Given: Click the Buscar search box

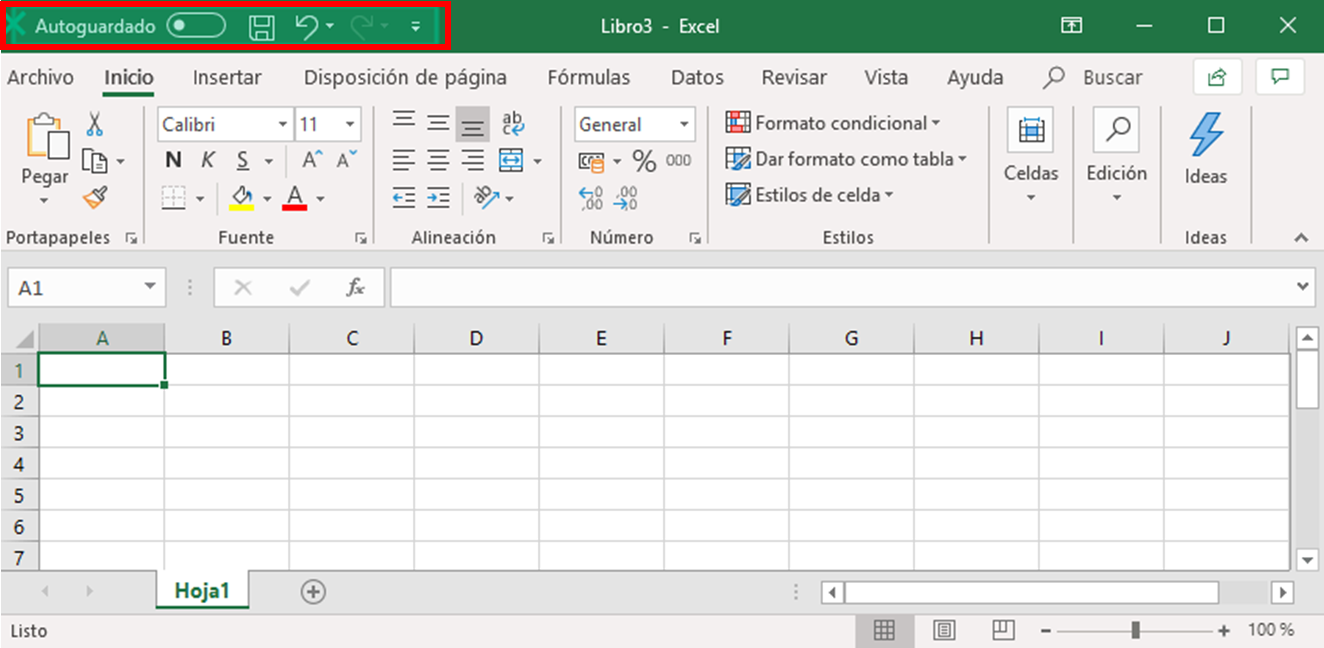Looking at the screenshot, I should pyautogui.click(x=1093, y=77).
